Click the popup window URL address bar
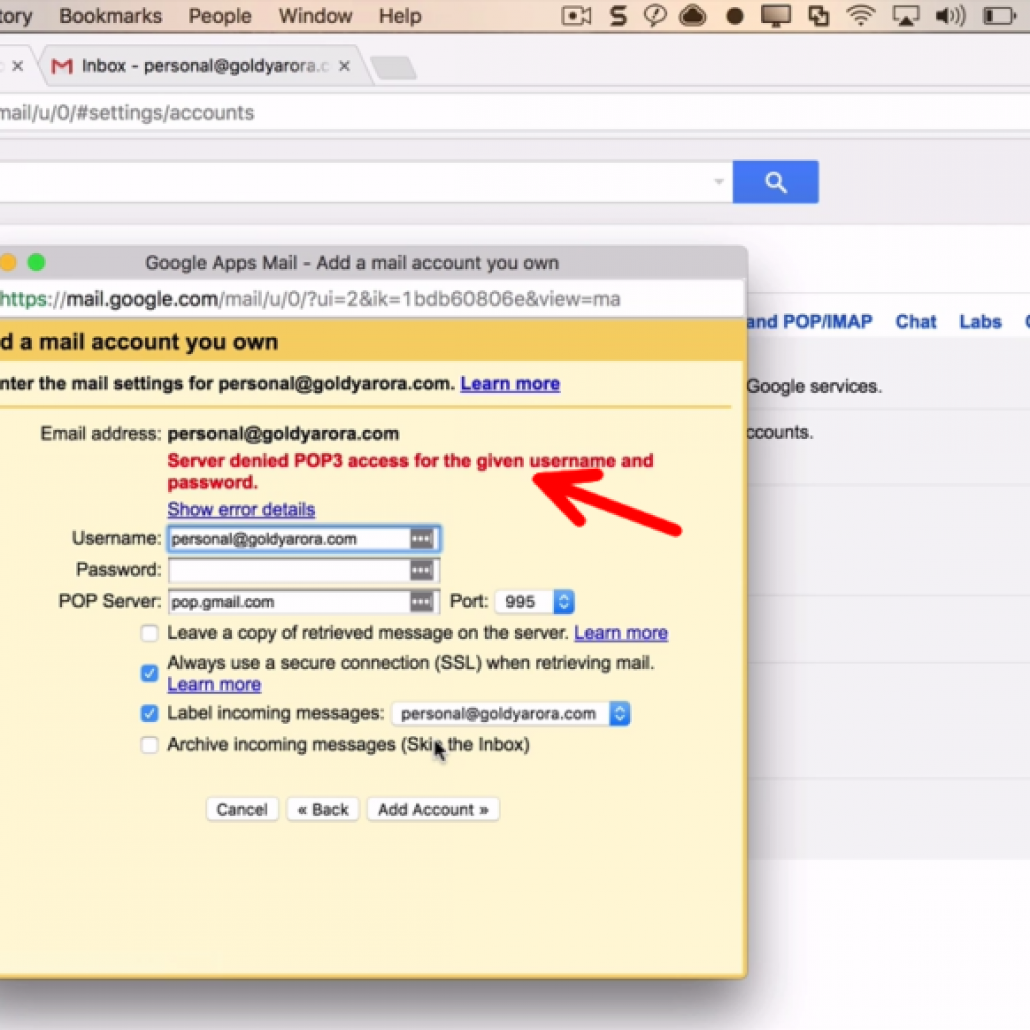The image size is (1030, 1030). (372, 300)
